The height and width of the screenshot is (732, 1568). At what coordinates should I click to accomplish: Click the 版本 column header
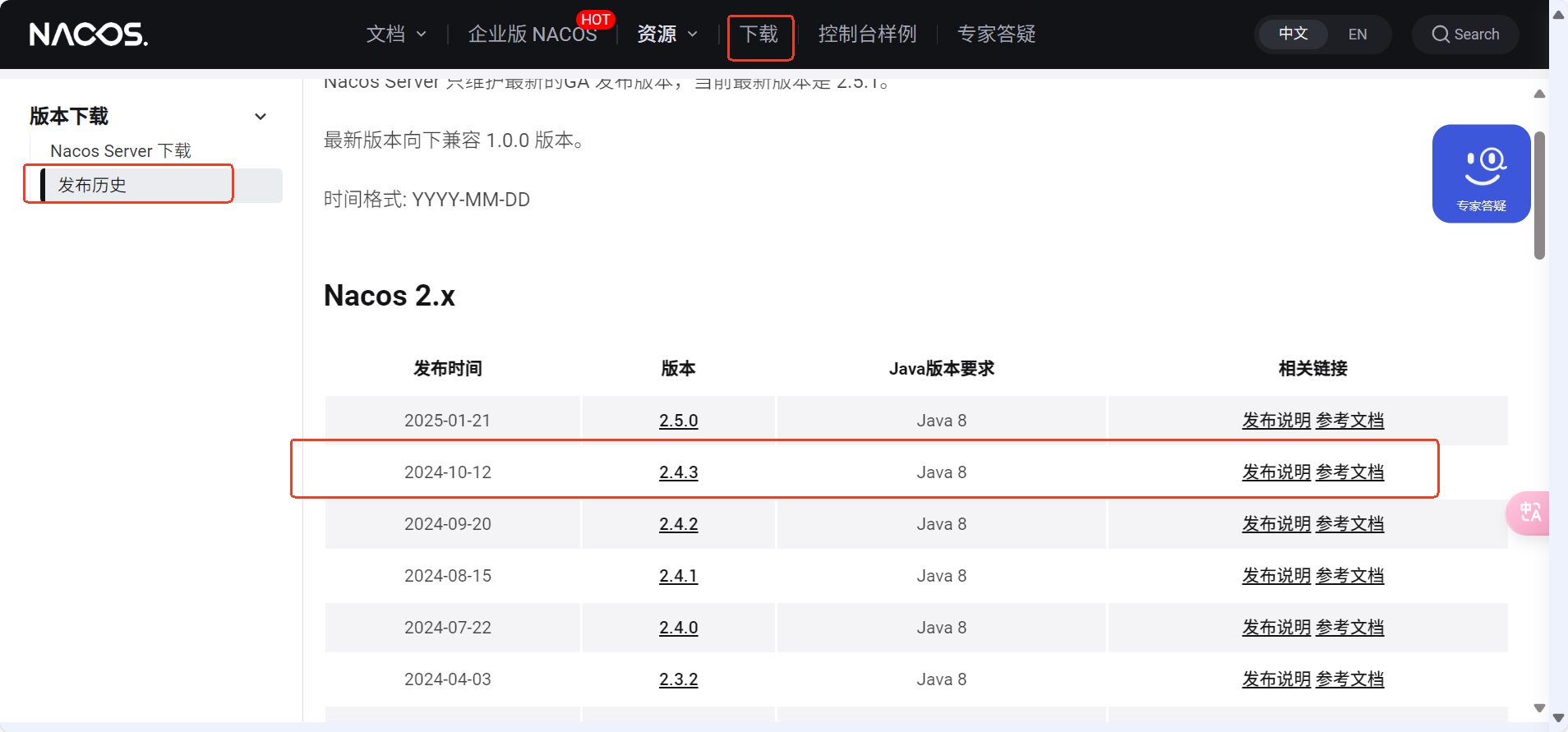pyautogui.click(x=678, y=369)
